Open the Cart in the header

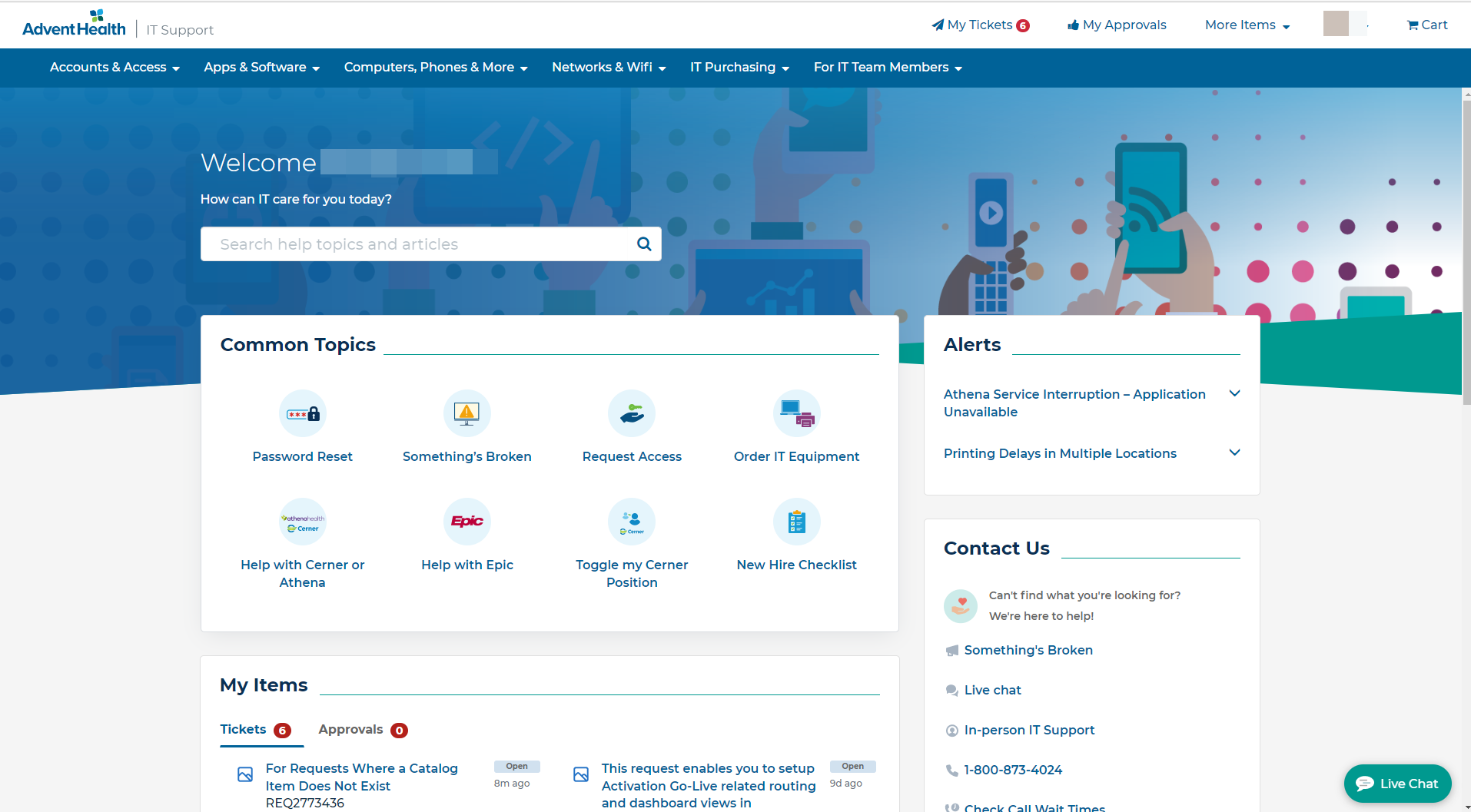point(1427,25)
